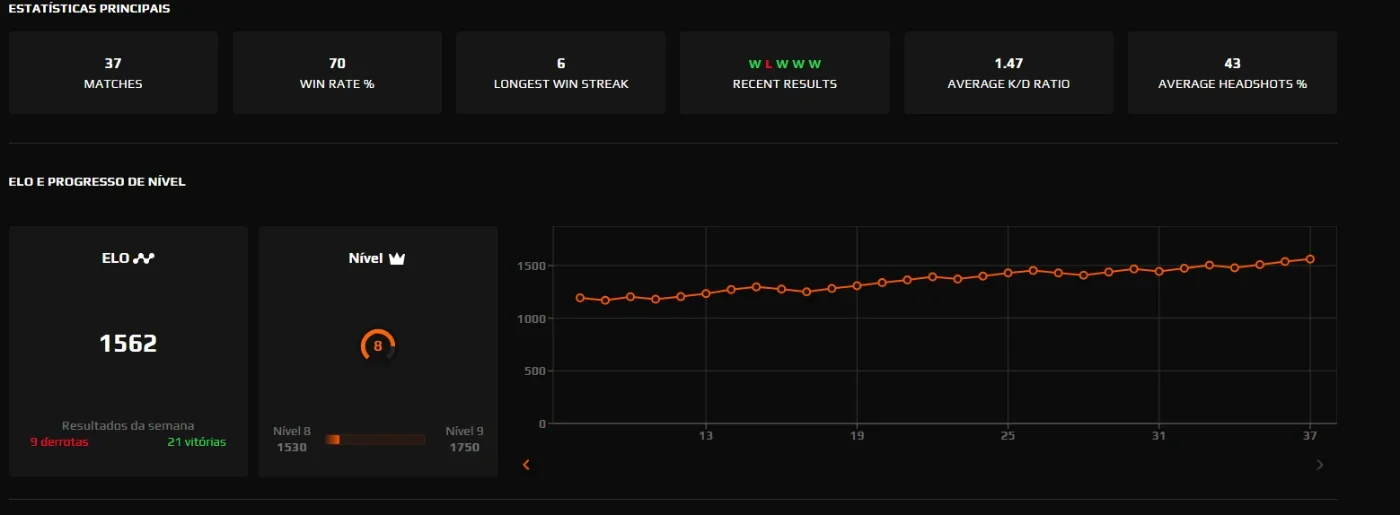
Task: Open the Average Headshots % card
Action: point(1232,73)
